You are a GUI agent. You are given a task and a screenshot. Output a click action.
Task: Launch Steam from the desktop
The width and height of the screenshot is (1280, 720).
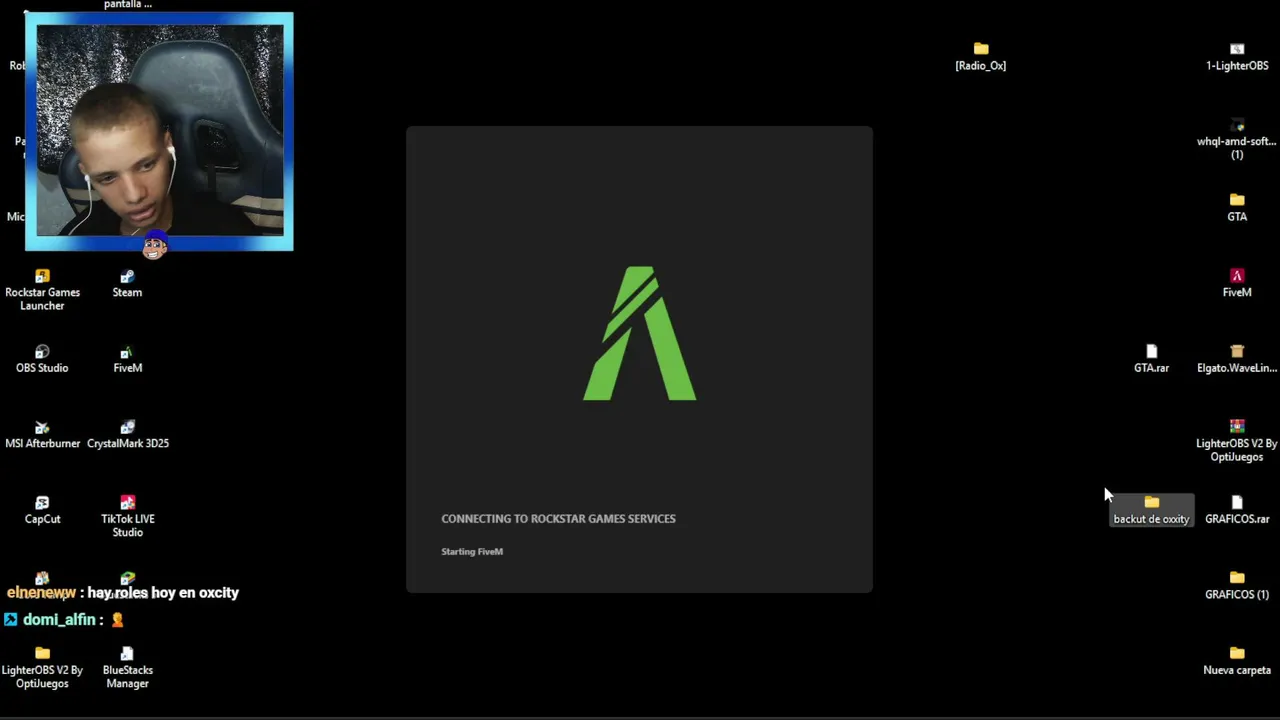tap(127, 284)
